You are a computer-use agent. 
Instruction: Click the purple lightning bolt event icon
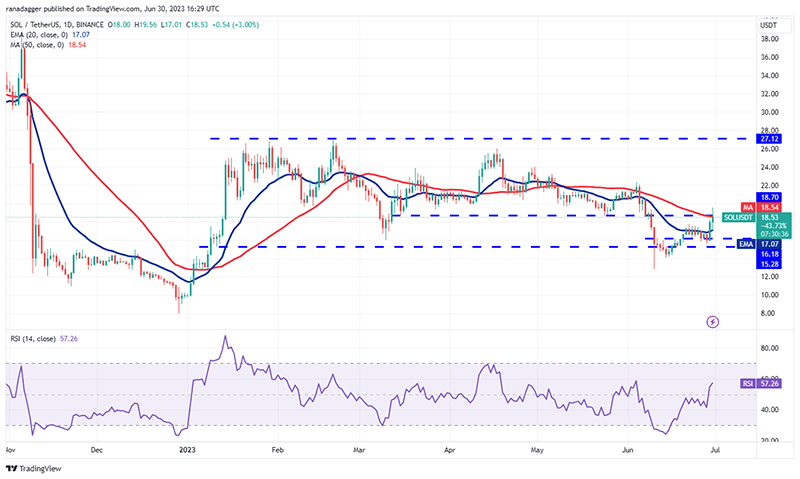pyautogui.click(x=713, y=322)
